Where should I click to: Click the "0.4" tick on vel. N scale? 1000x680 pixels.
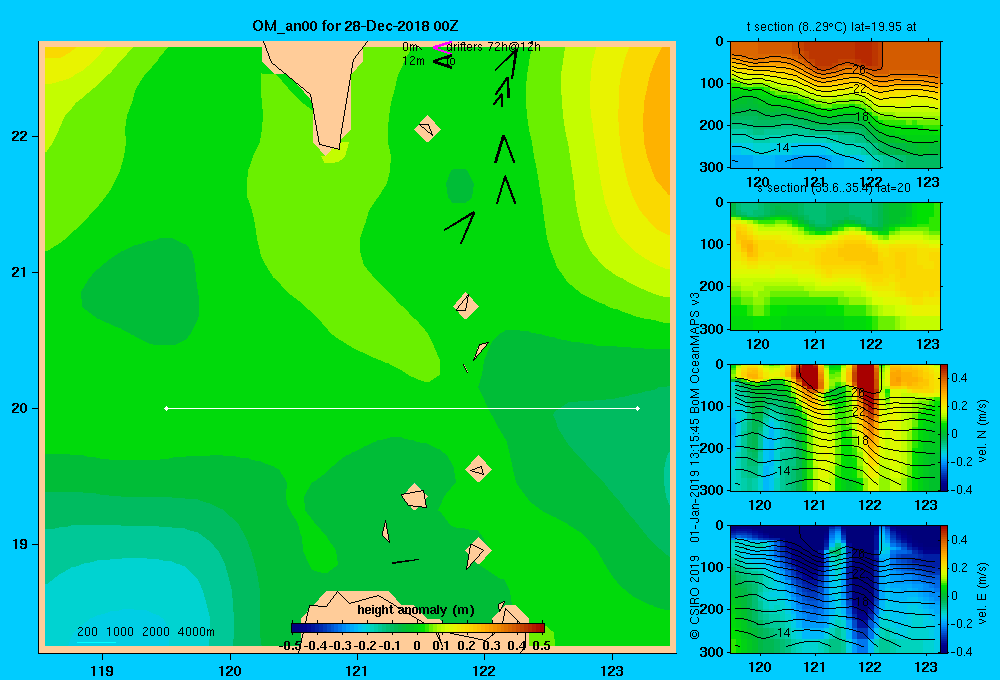(x=959, y=378)
